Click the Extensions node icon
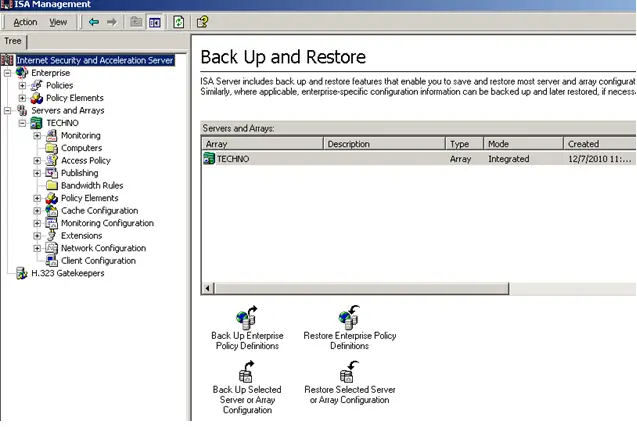The width and height of the screenshot is (637, 427). [x=52, y=236]
